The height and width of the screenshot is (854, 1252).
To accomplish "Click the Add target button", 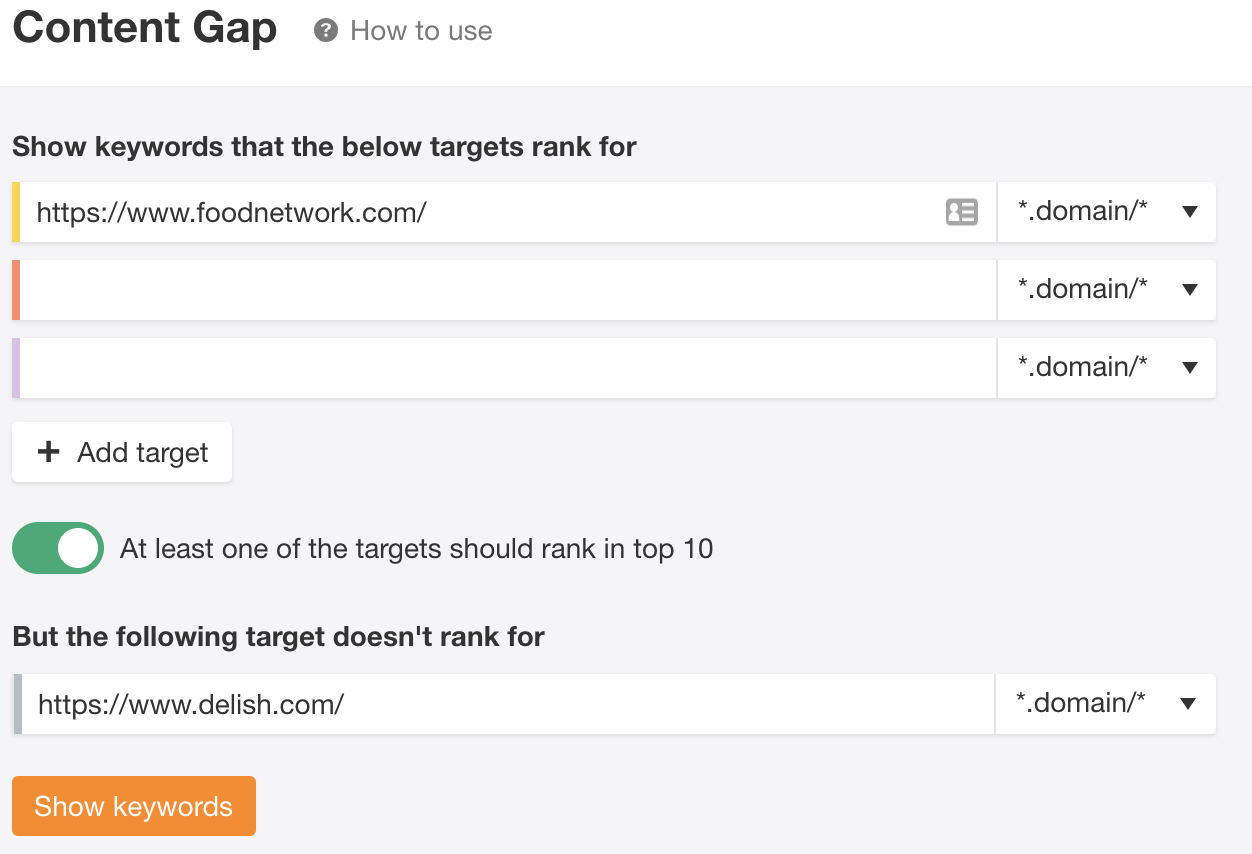I will point(122,453).
